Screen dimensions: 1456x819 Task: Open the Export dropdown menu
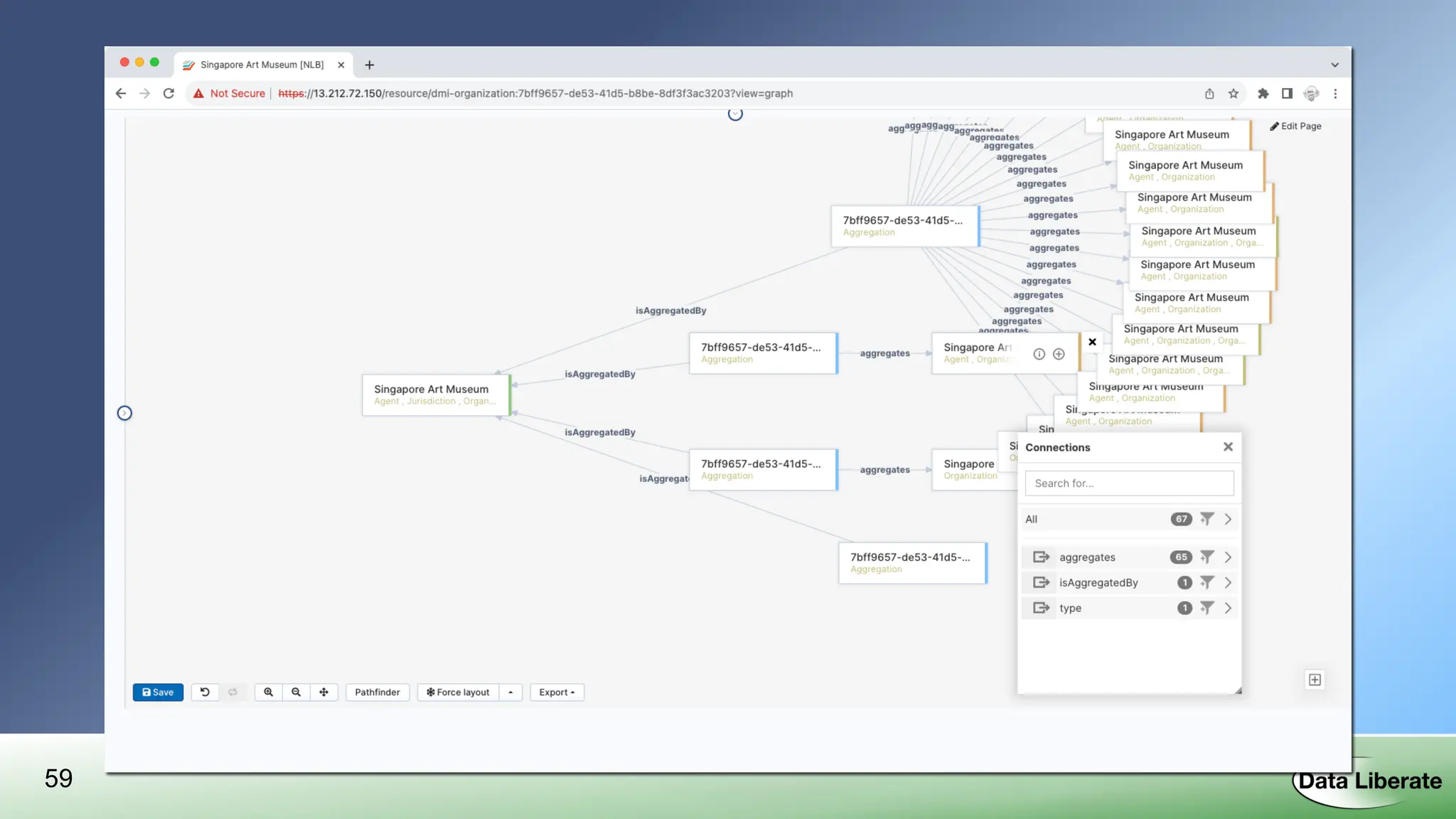tap(557, 692)
